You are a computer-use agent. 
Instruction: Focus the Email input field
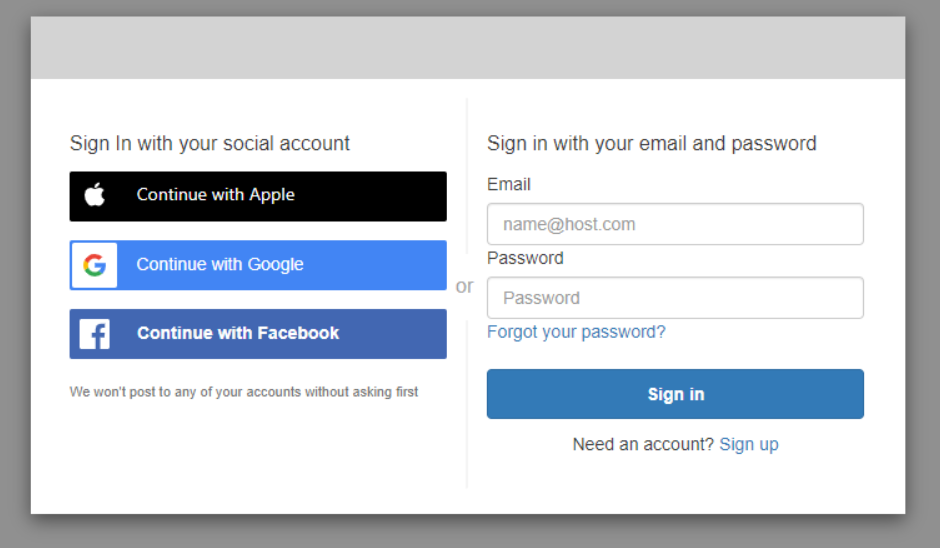pyautogui.click(x=675, y=224)
